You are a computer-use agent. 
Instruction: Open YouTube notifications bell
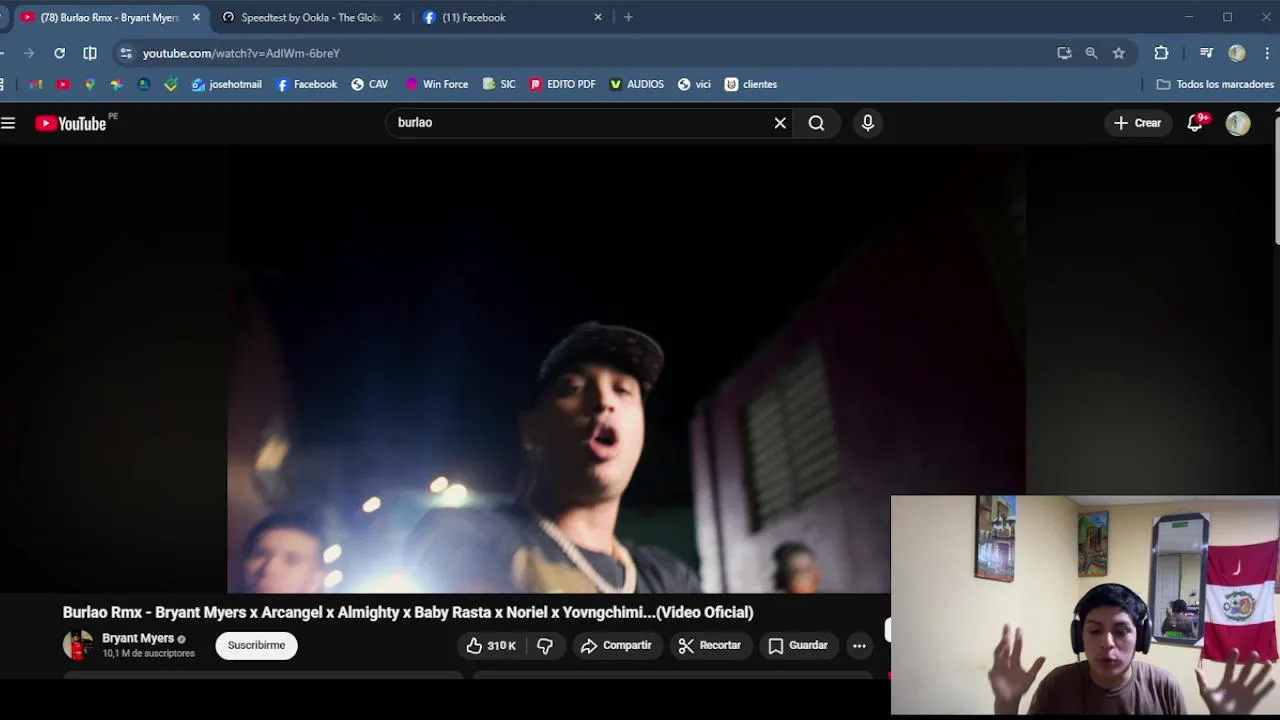click(1195, 123)
